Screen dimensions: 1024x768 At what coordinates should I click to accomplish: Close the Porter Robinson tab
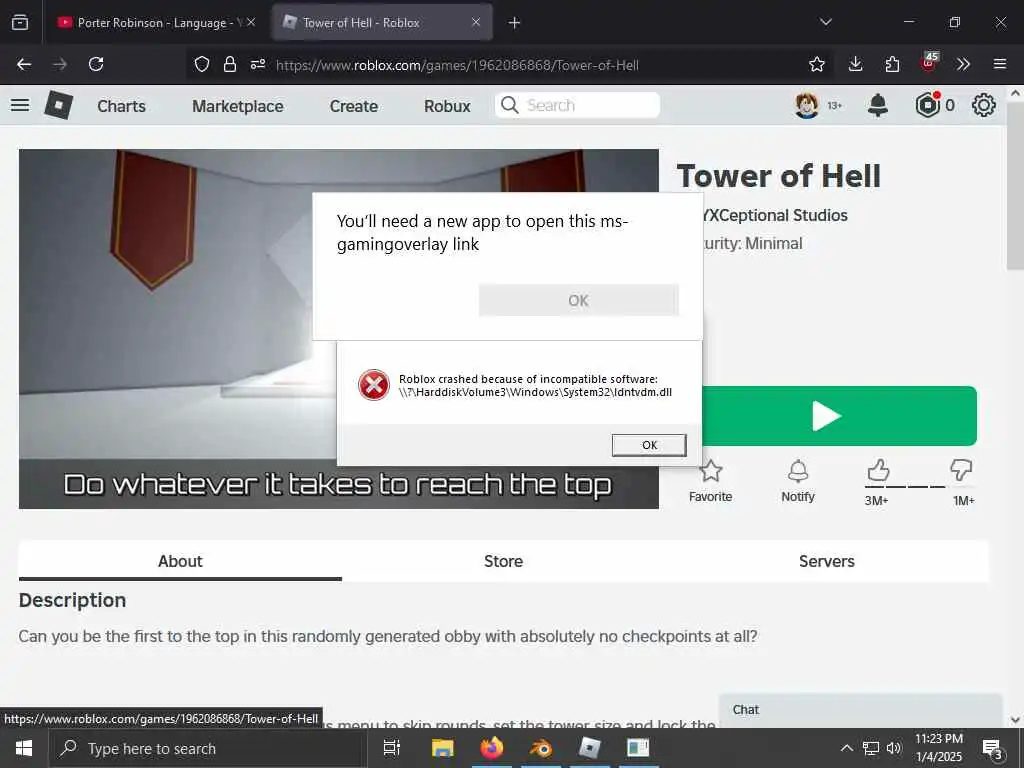251,22
